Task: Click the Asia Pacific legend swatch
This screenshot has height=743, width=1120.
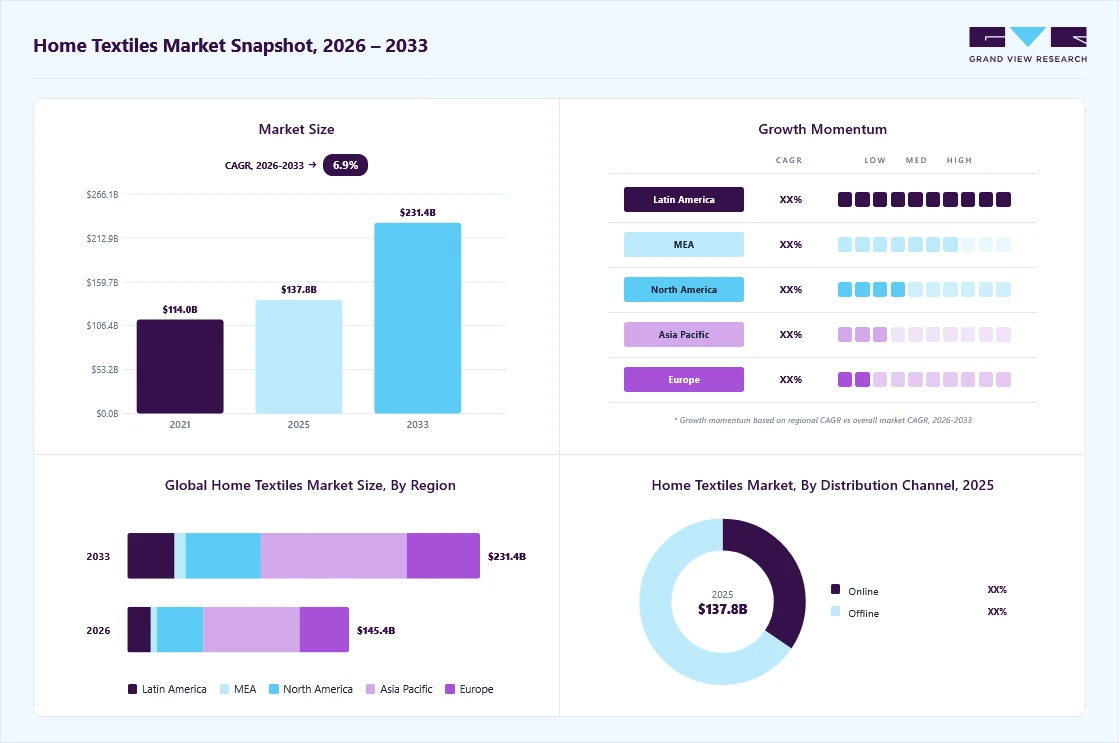Action: click(371, 689)
